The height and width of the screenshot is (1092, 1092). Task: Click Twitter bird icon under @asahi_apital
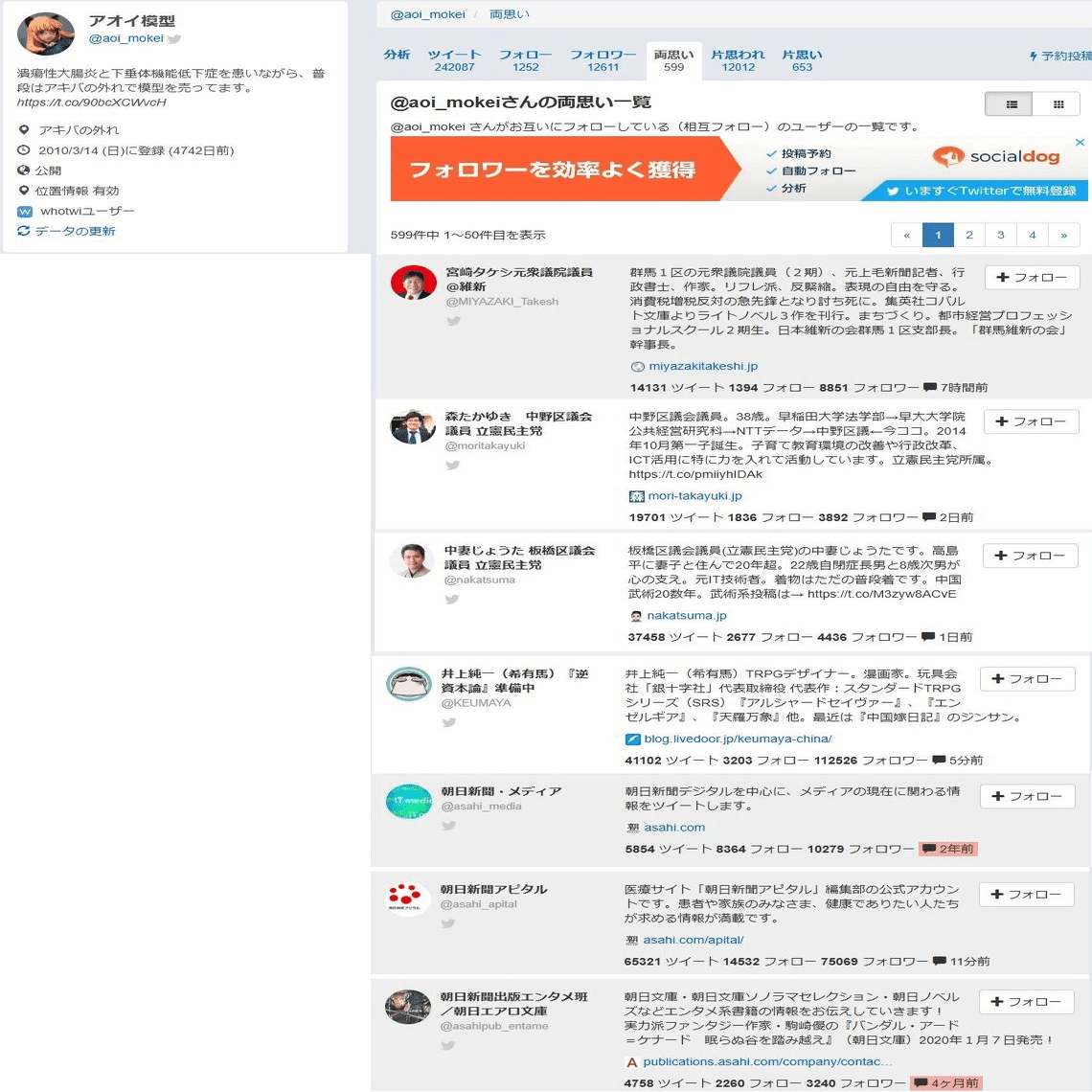tap(447, 923)
